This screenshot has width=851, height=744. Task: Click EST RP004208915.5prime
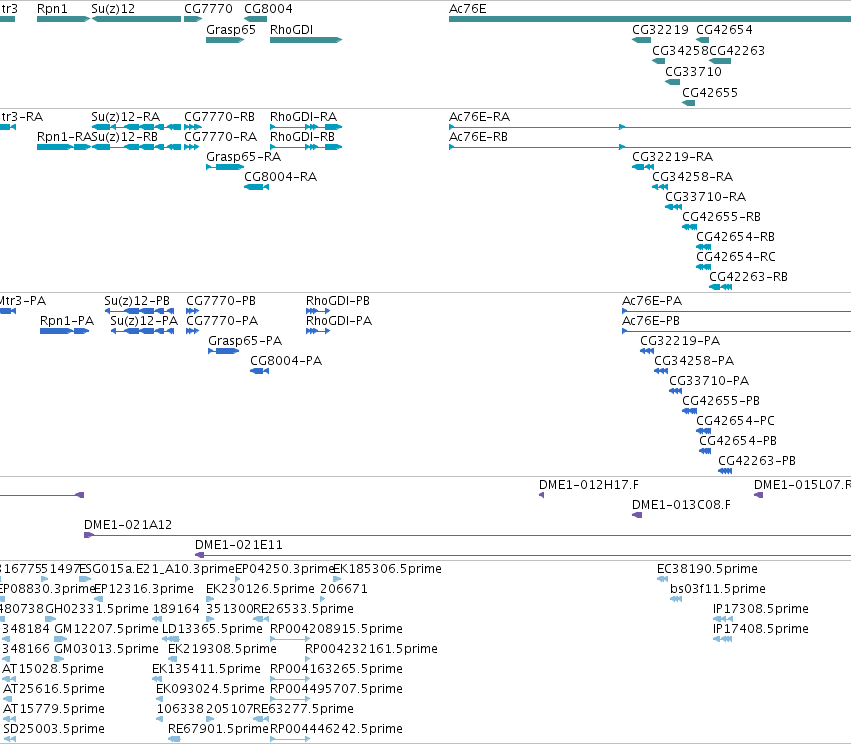coord(336,629)
